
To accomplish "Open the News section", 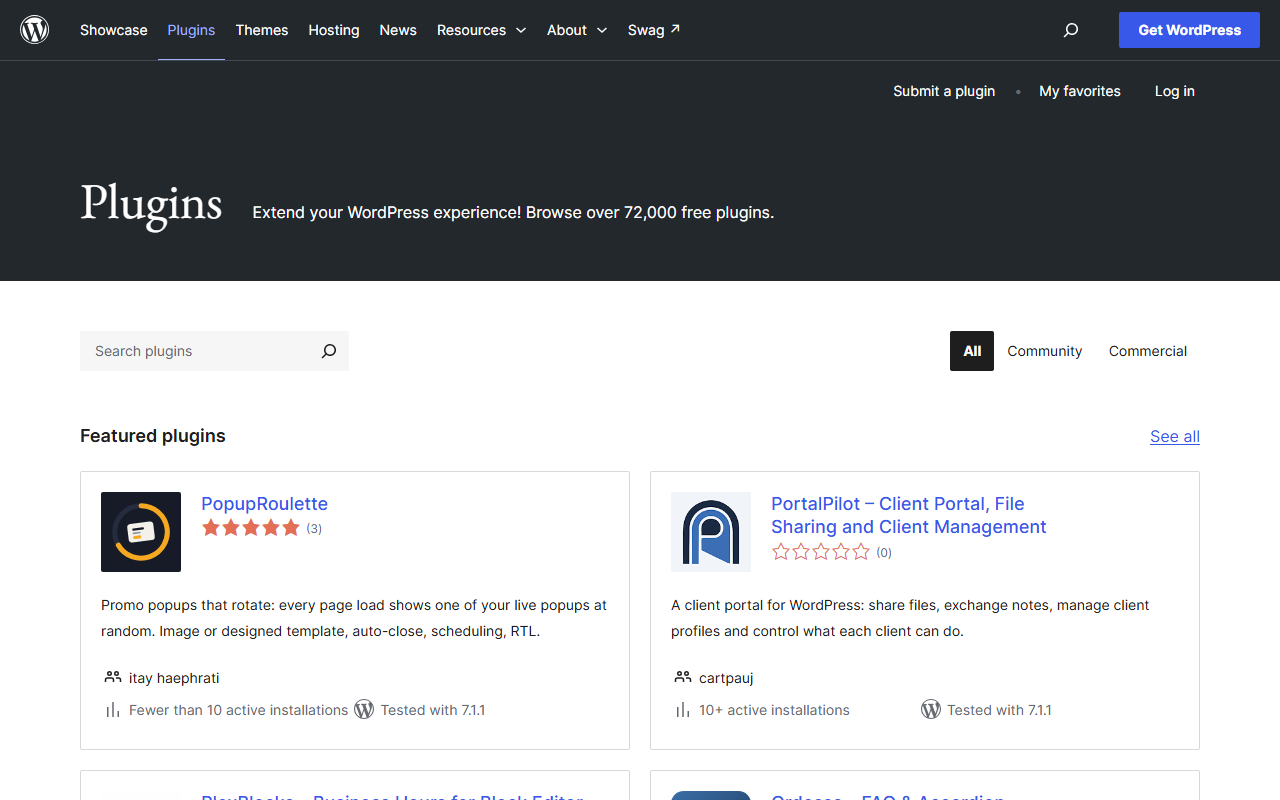I will click(398, 30).
